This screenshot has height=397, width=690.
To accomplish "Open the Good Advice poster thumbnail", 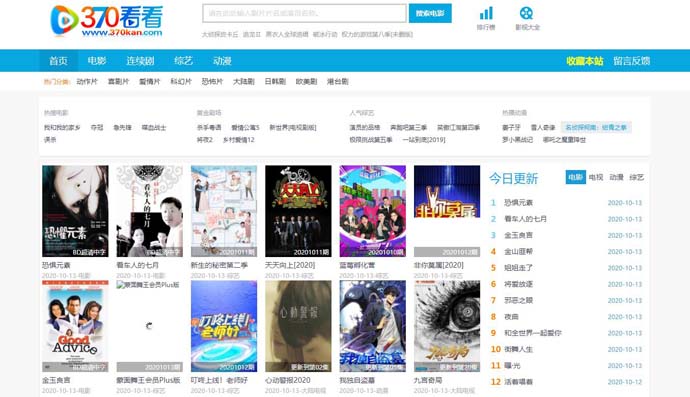I will 75,326.
